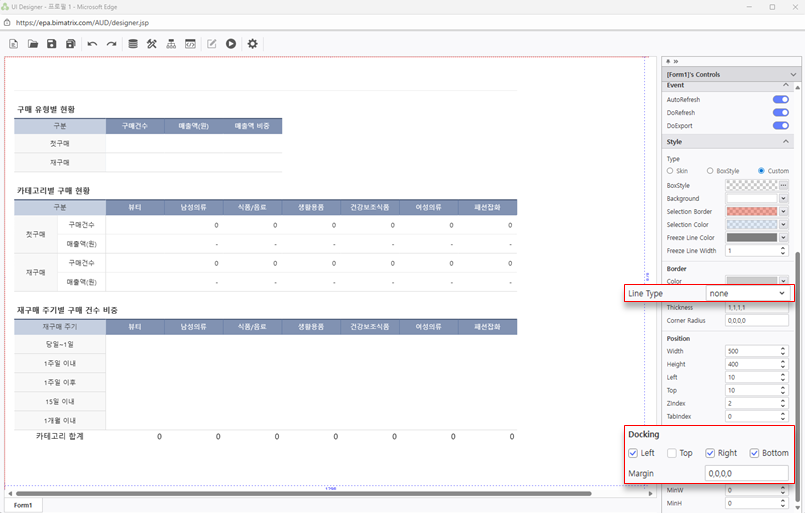Open the script code editor icon
This screenshot has width=805, height=513.
coord(190,44)
